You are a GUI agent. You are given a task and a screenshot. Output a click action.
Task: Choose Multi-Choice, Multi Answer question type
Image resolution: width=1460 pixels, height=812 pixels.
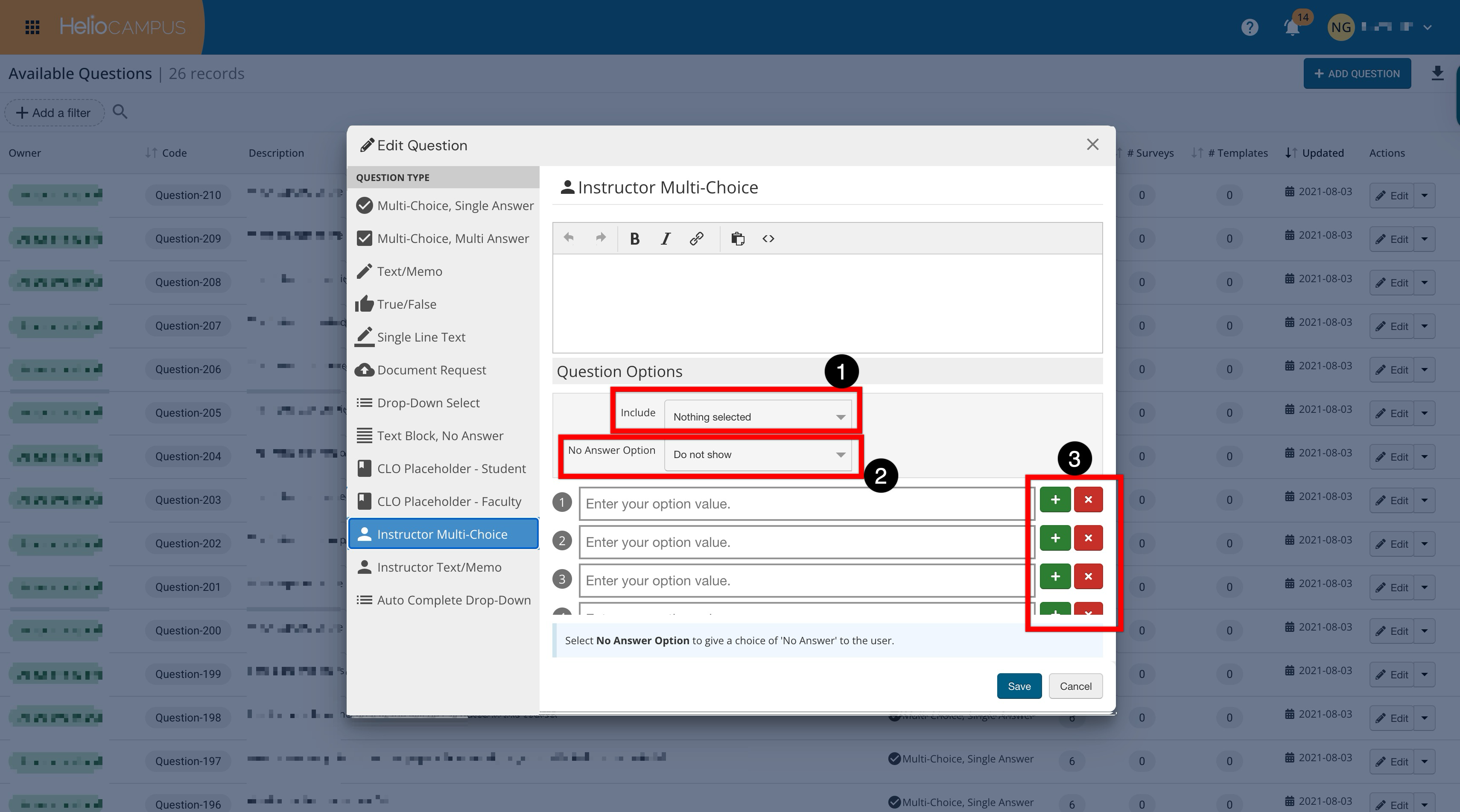(452, 239)
